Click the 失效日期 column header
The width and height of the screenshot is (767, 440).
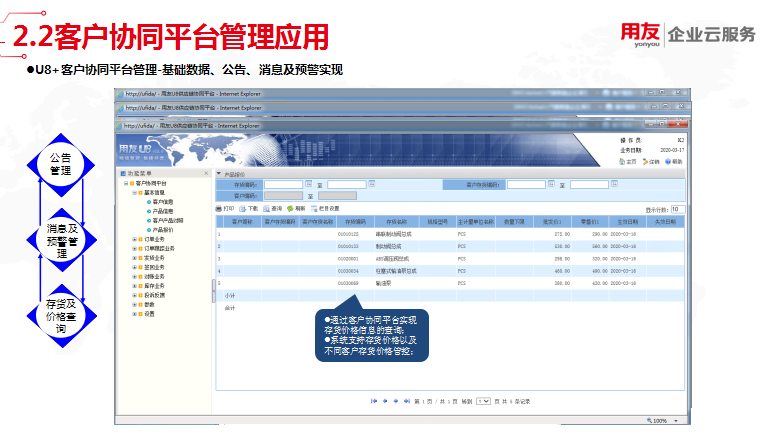[x=665, y=222]
